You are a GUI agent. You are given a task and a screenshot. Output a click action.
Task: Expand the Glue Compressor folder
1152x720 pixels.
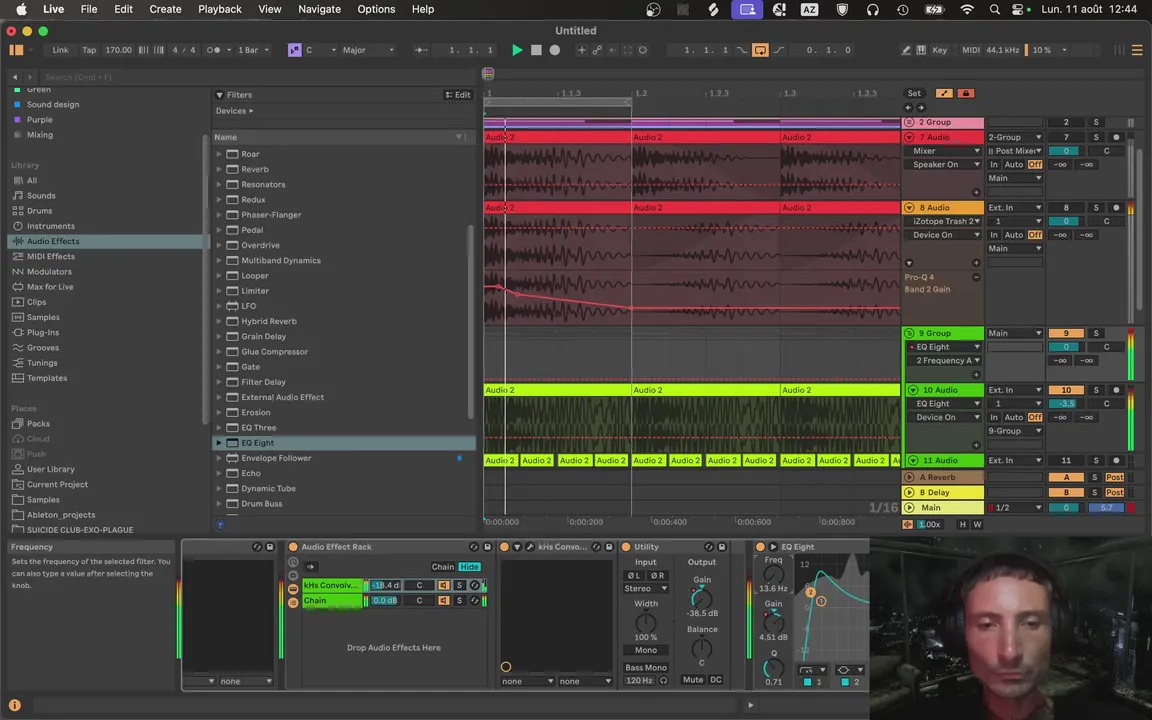pos(219,351)
